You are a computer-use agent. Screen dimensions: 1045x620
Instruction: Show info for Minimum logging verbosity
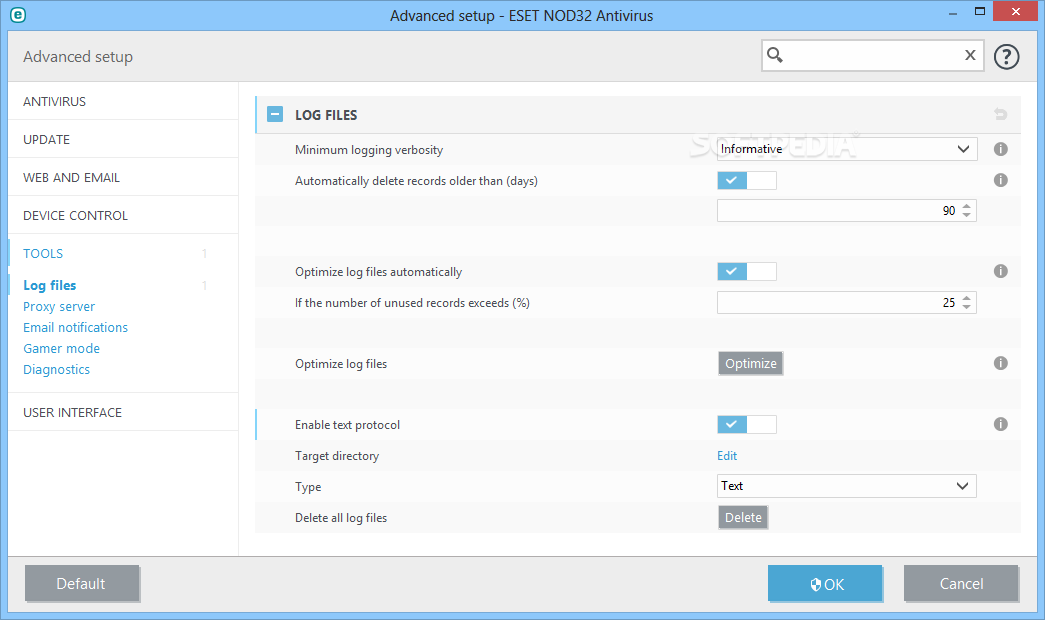(x=1000, y=149)
